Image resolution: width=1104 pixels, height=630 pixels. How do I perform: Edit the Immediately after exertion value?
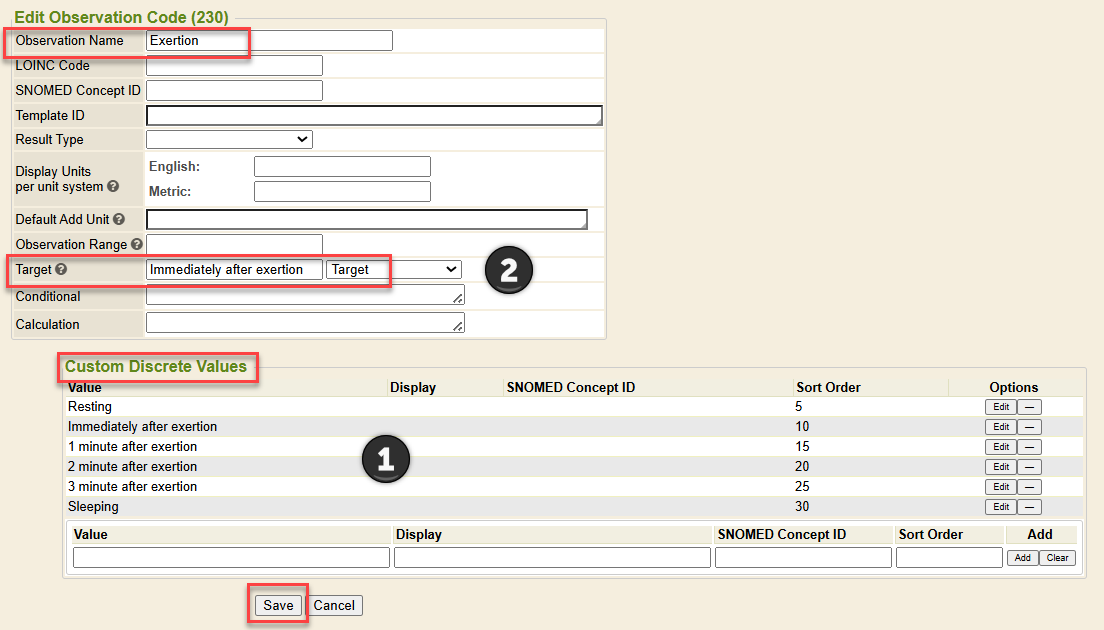(1000, 427)
